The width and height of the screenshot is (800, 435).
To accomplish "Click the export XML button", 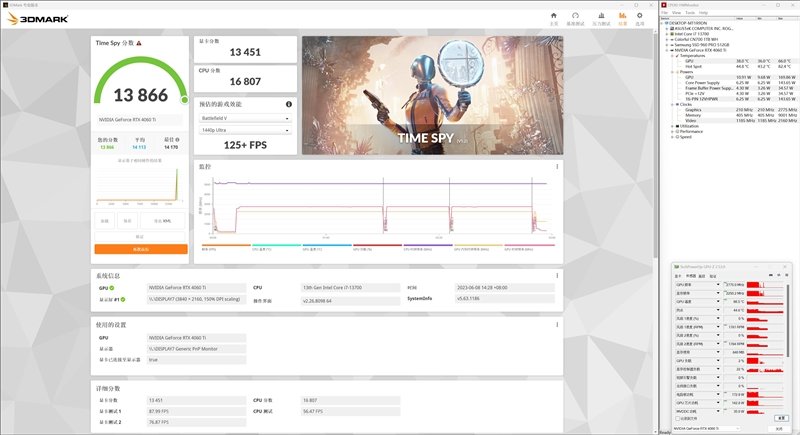I will (162, 221).
